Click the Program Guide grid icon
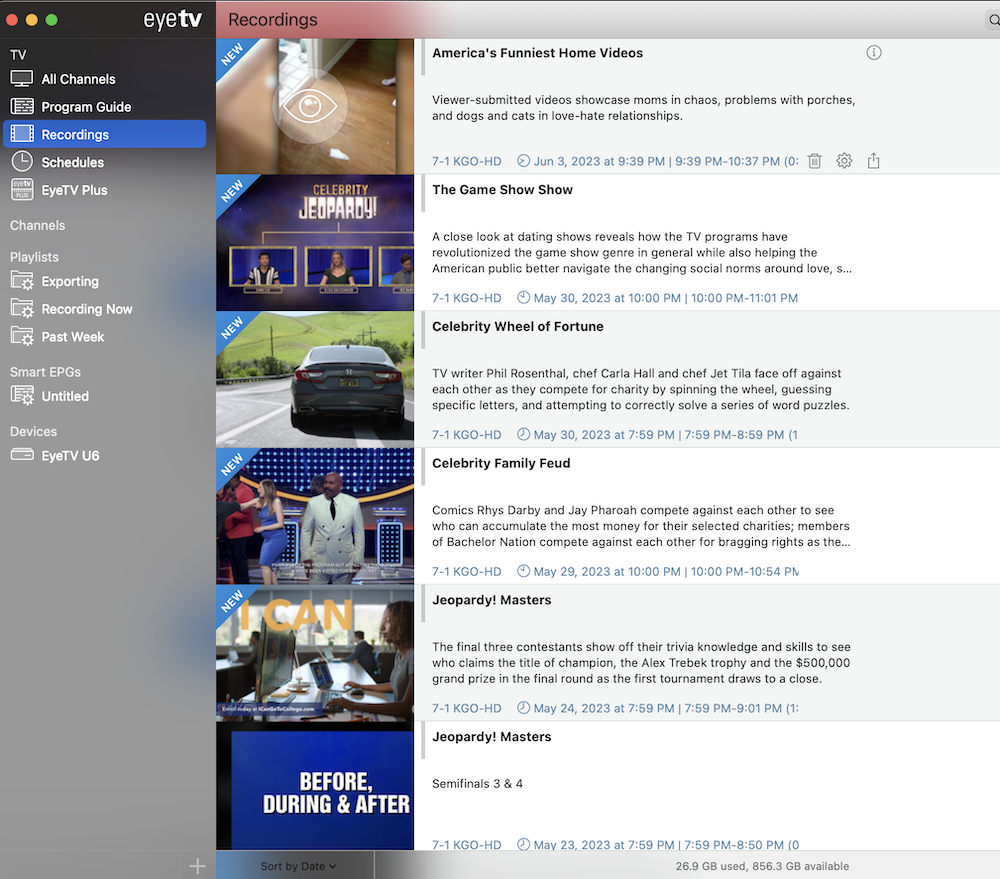This screenshot has width=1000, height=879. pyautogui.click(x=22, y=107)
